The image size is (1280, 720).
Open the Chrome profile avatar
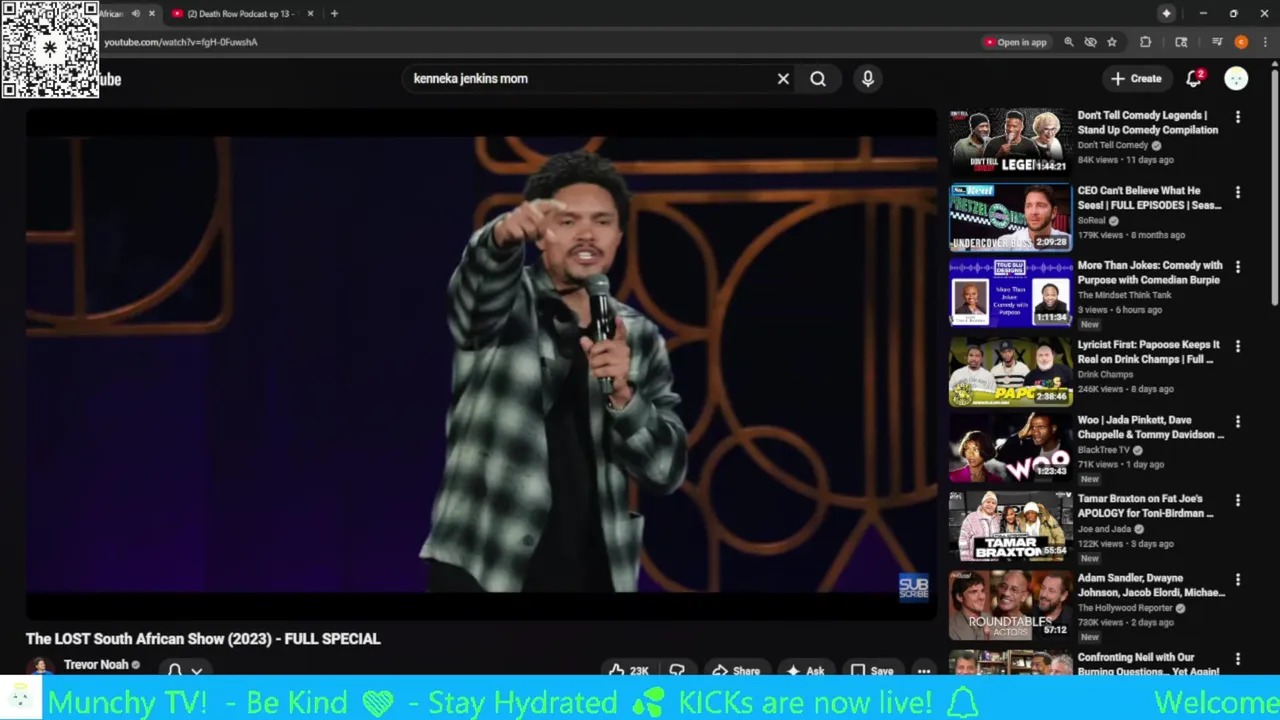[1241, 42]
